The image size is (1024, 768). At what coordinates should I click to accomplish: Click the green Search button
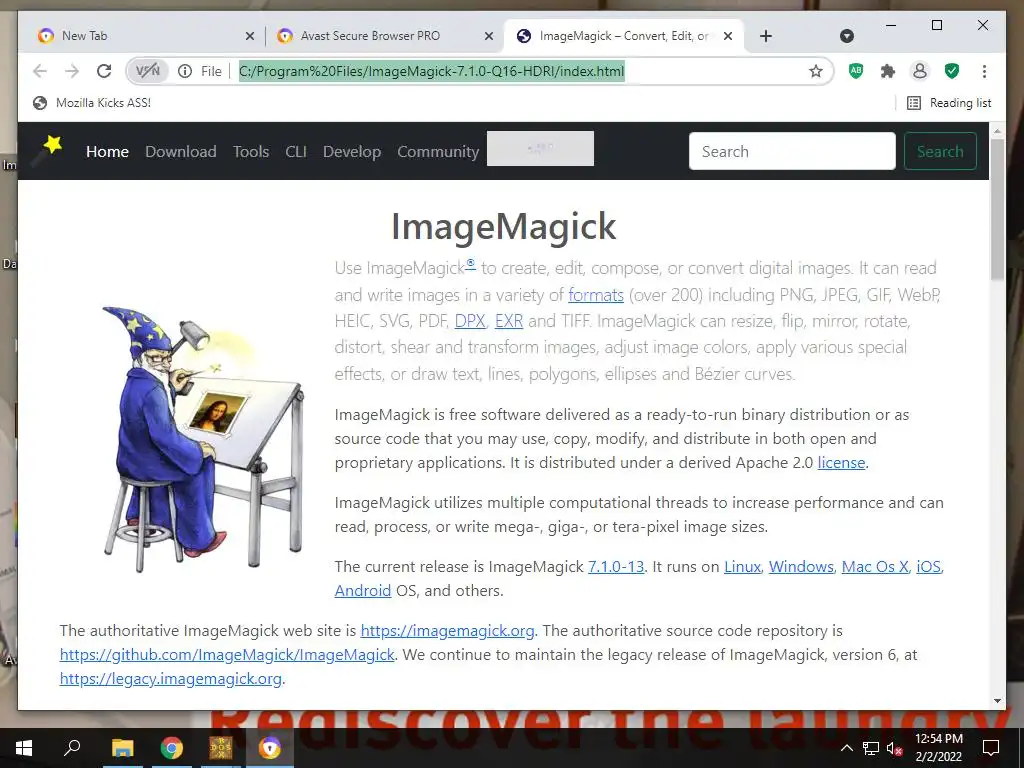coord(940,151)
